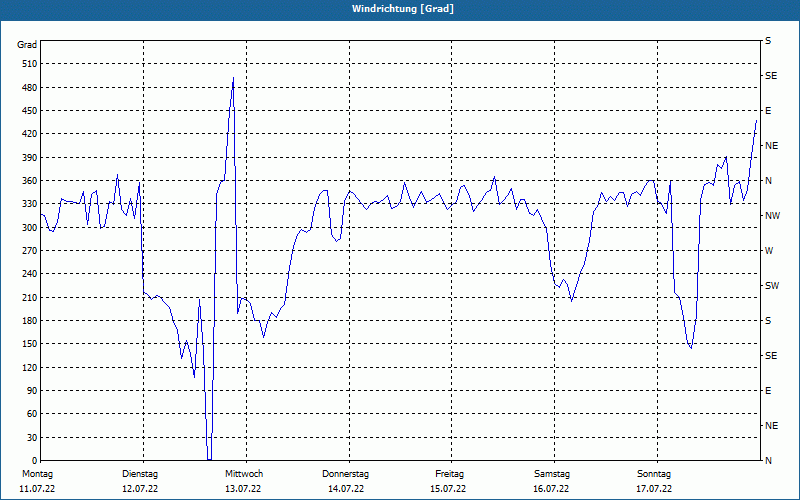Viewport: 800px width, 500px height.
Task: Click the '390' value on the degree axis
Action: click(x=30, y=158)
